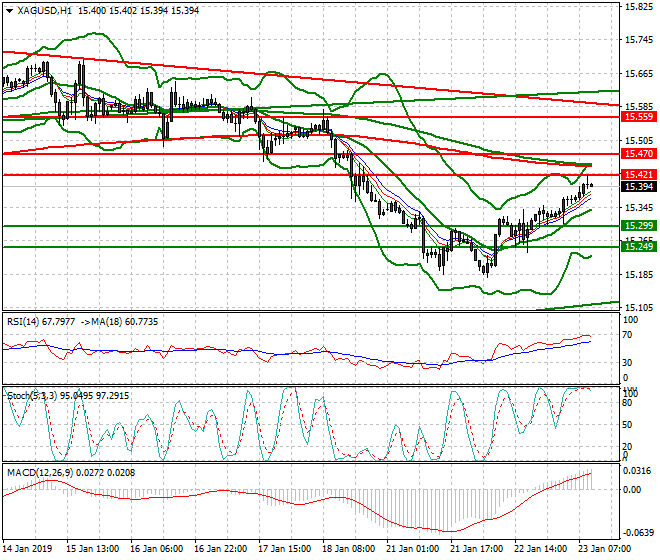Click the 22 Jan 14:00 time label
Image resolution: width=660 pixels, height=560 pixels.
(540, 549)
